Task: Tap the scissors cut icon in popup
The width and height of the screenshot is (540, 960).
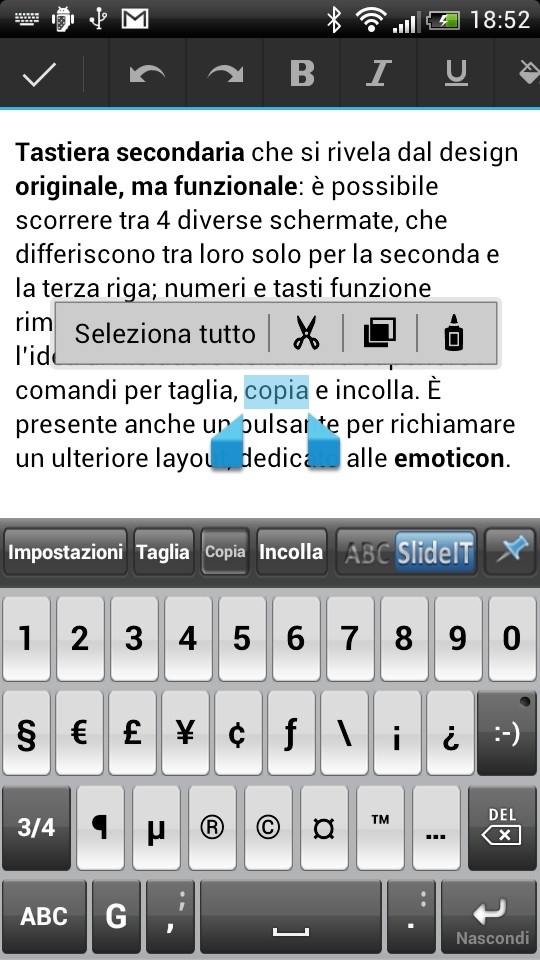Action: coord(306,334)
